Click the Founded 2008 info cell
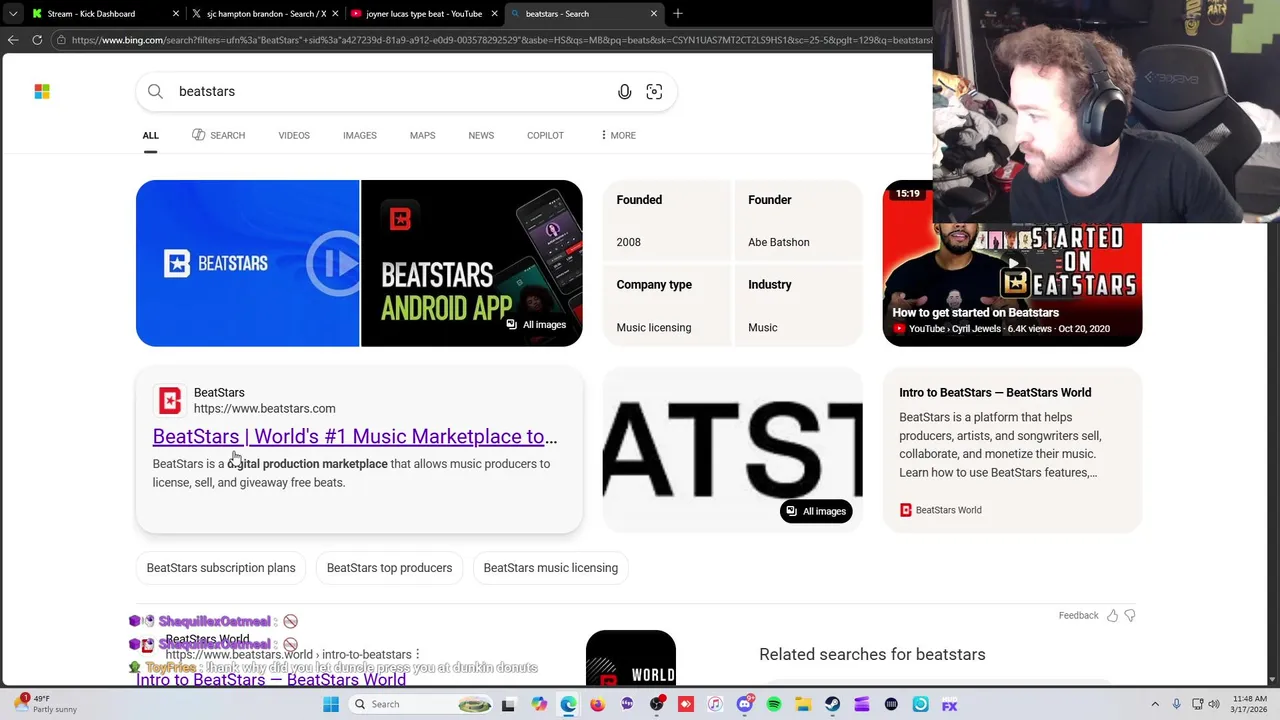This screenshot has width=1280, height=720. coord(667,221)
